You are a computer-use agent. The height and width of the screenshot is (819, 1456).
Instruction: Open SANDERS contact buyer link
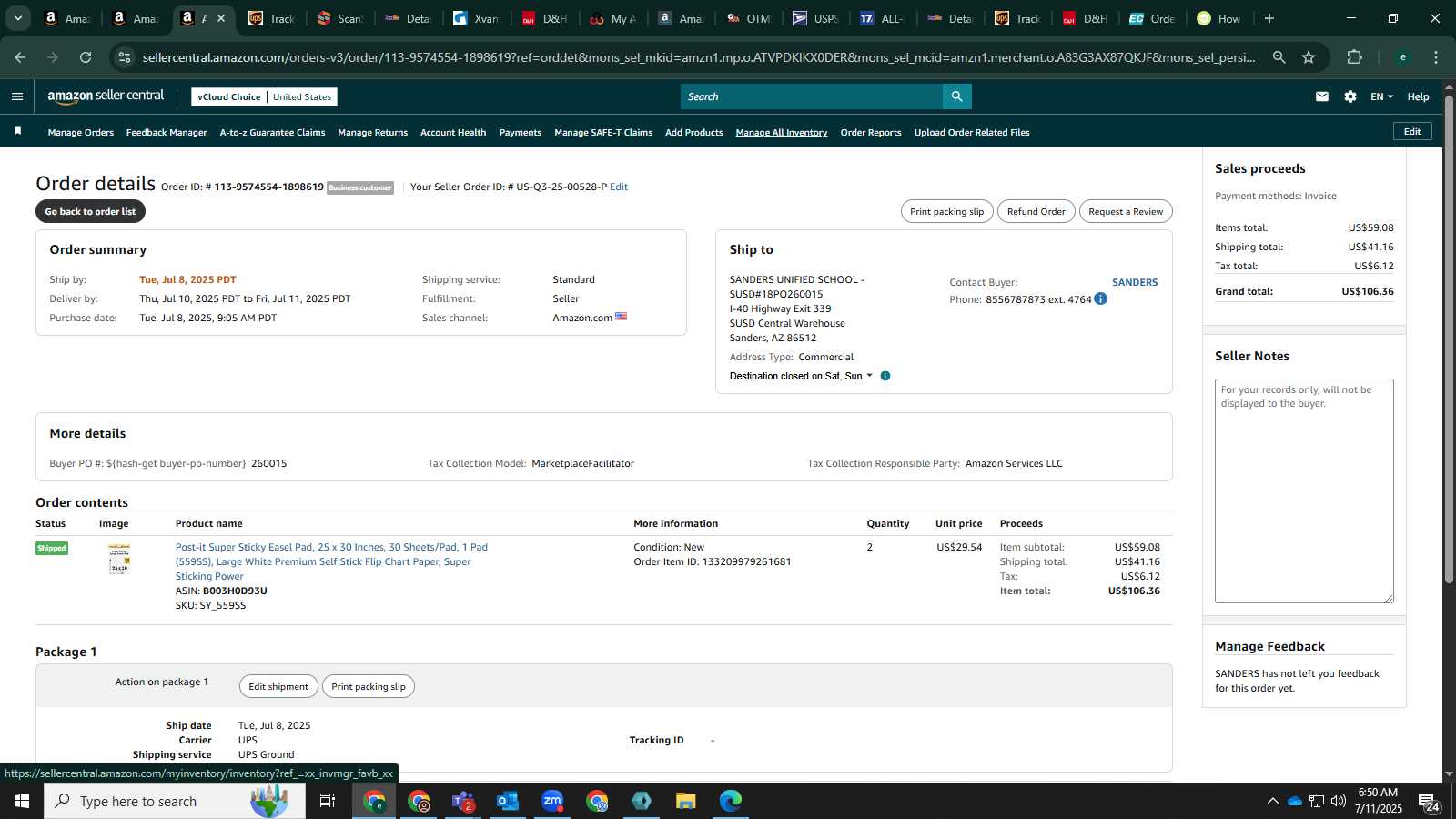[1135, 282]
